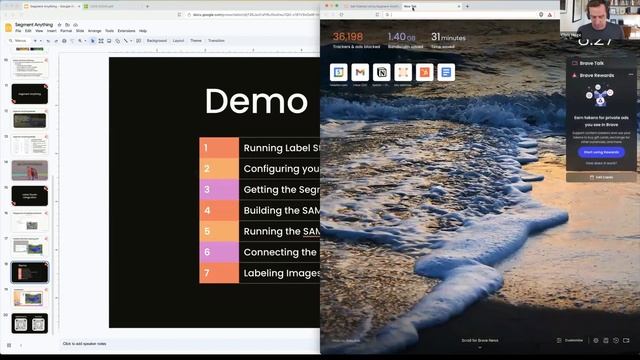
Task: Click the Brave Shields lion icon
Action: [541, 15]
